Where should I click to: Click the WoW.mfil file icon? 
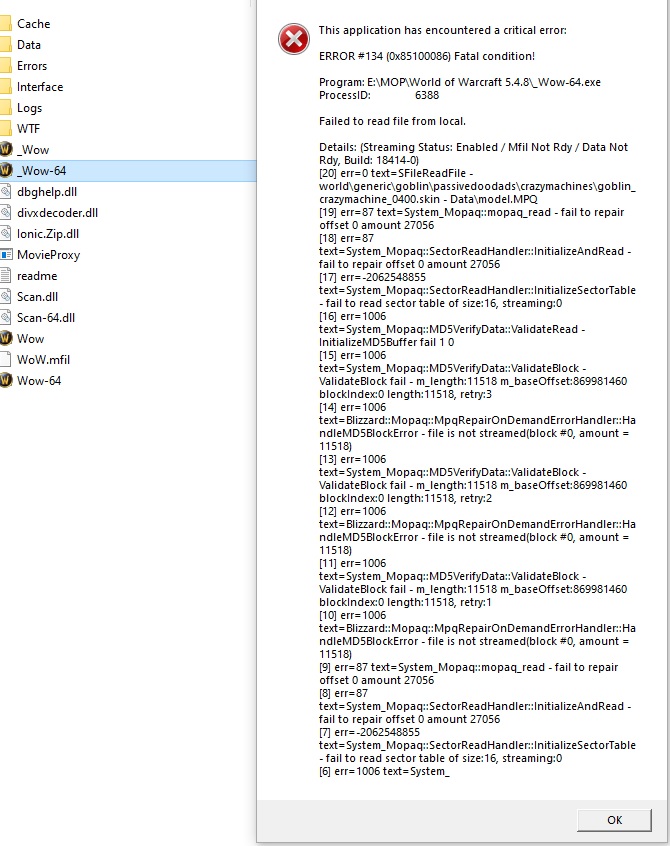5,359
